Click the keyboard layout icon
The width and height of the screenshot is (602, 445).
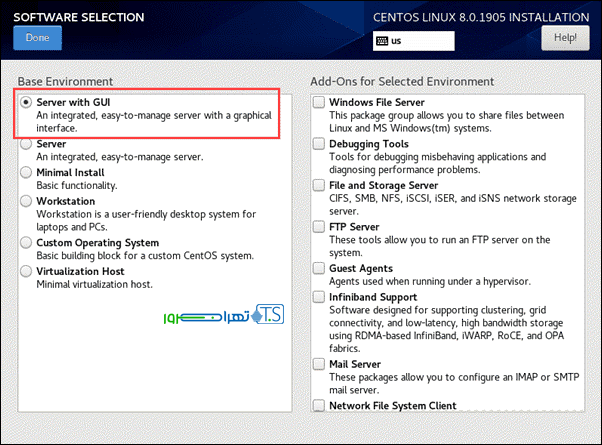pyautogui.click(x=382, y=42)
